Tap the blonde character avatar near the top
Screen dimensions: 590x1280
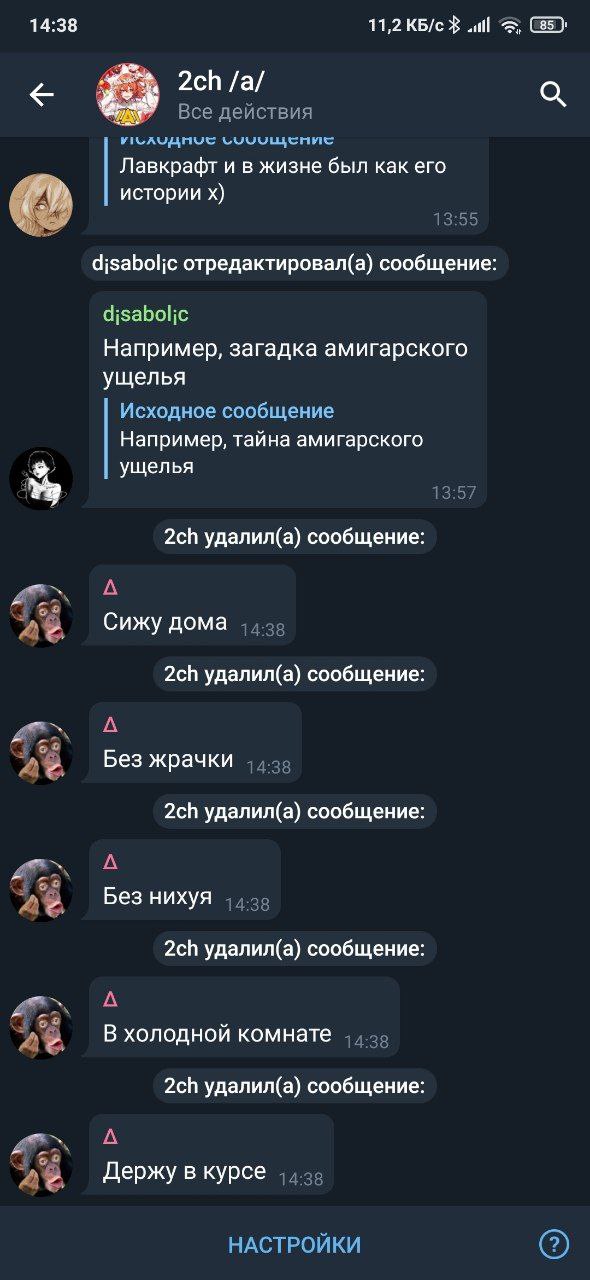coord(41,205)
